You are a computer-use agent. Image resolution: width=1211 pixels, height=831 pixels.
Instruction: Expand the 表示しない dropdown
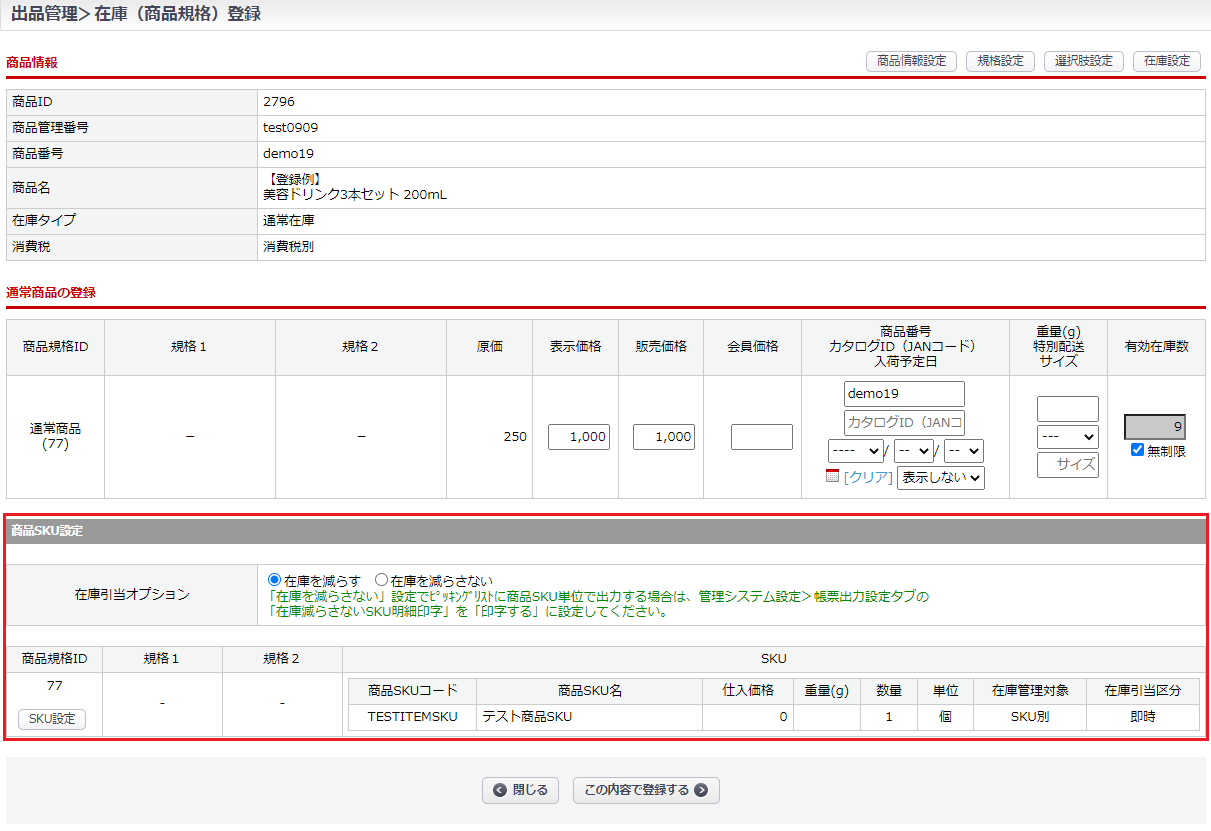click(x=940, y=477)
